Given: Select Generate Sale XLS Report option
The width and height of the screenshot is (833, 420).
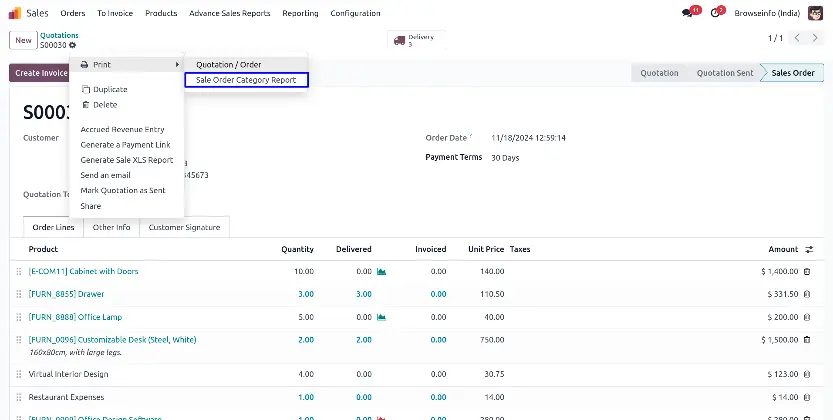Looking at the screenshot, I should point(126,160).
